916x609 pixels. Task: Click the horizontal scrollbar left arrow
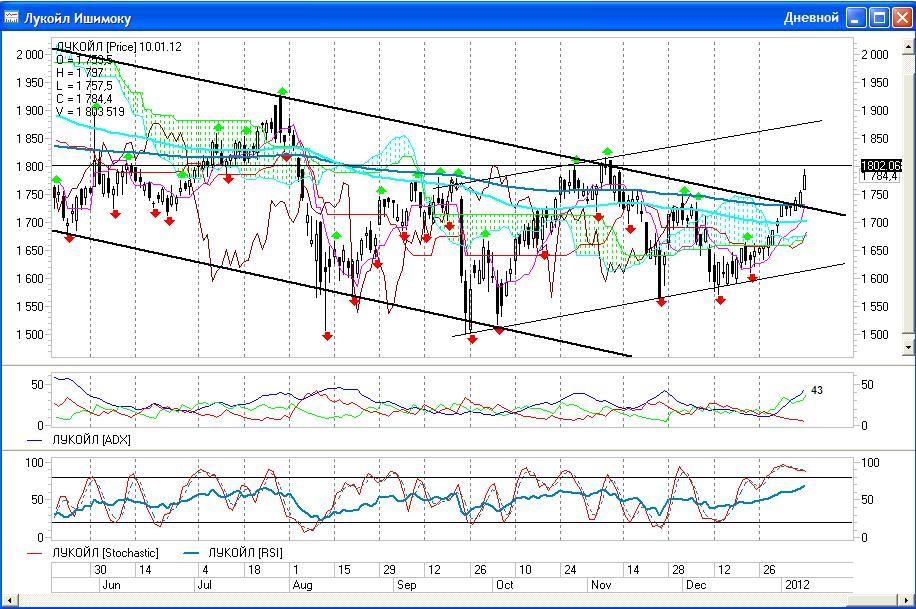[x=9, y=600]
